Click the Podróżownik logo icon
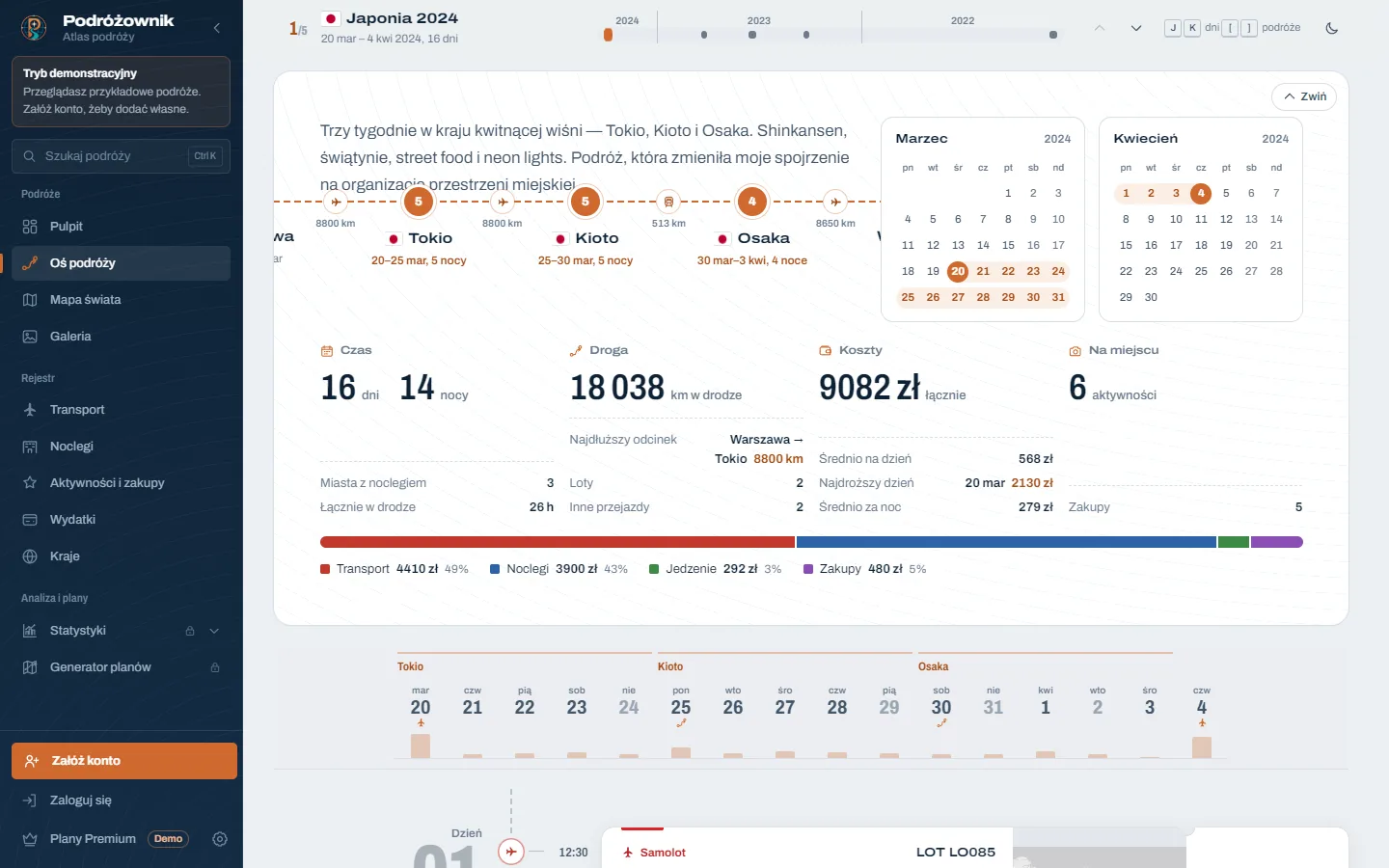This screenshot has width=1389, height=868. click(34, 28)
